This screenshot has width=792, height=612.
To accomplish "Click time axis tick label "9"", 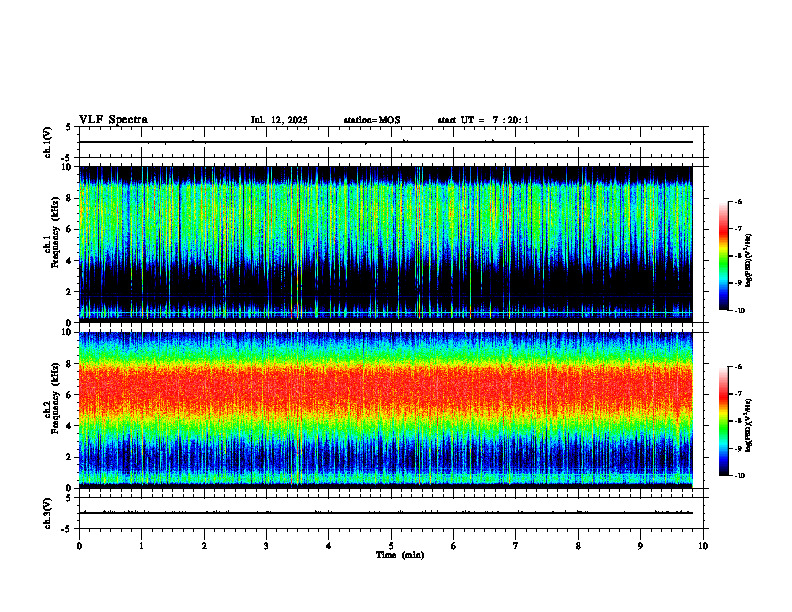I will point(640,546).
